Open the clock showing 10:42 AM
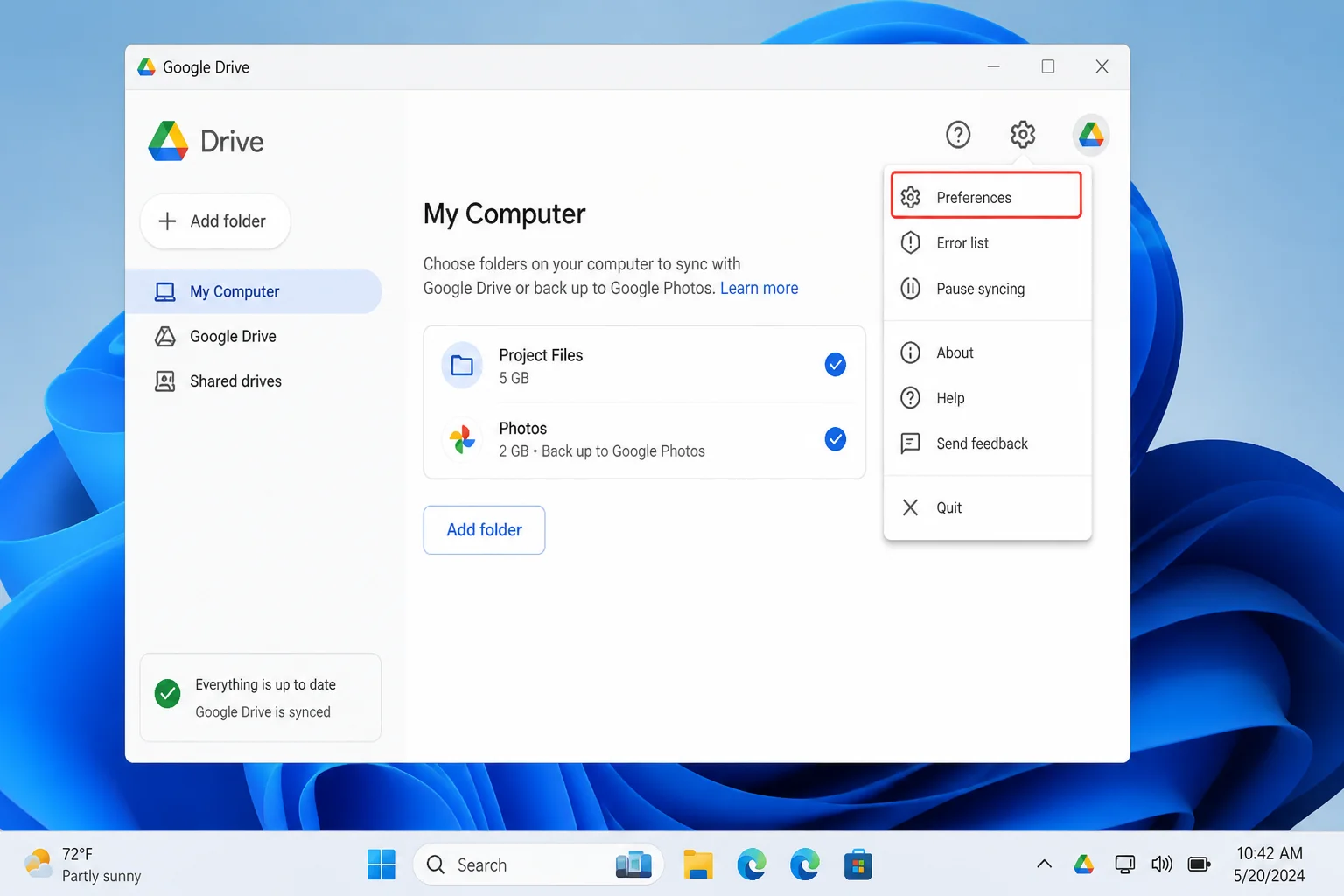Viewport: 1344px width, 896px height. coord(1269,864)
